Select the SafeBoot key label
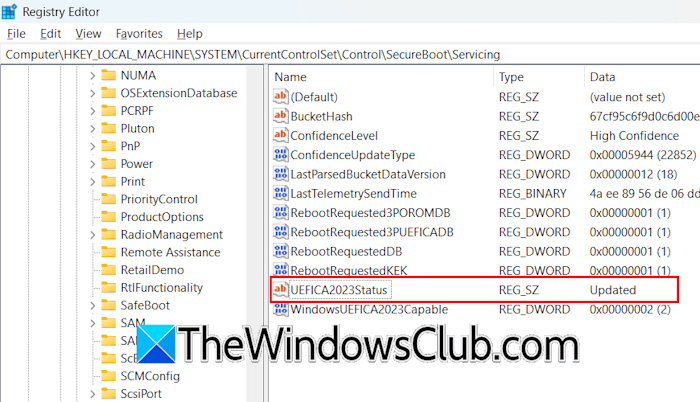700x402 pixels. (145, 306)
